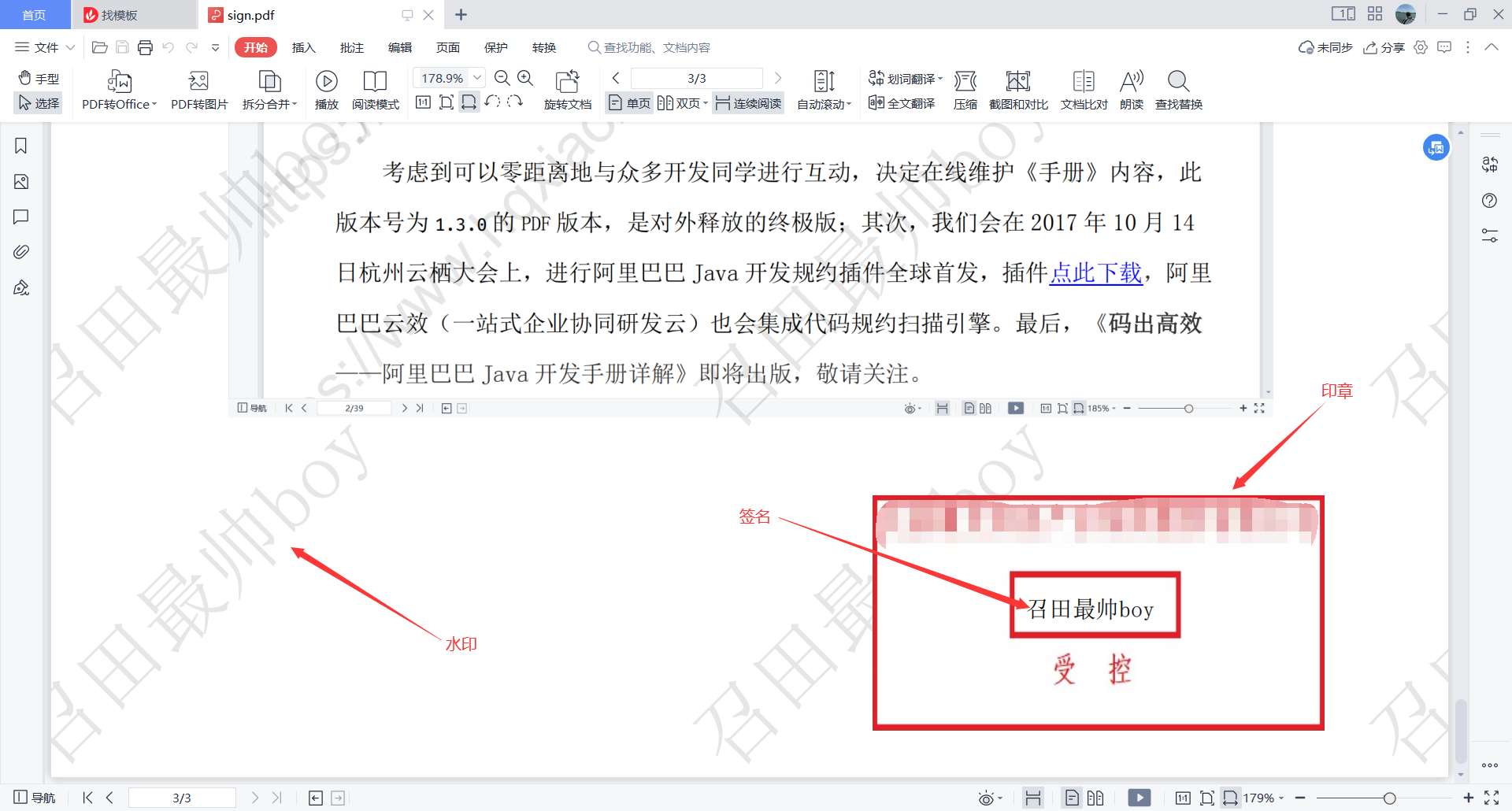Open the comments panel in left sidebar
The image size is (1512, 811).
(x=21, y=217)
